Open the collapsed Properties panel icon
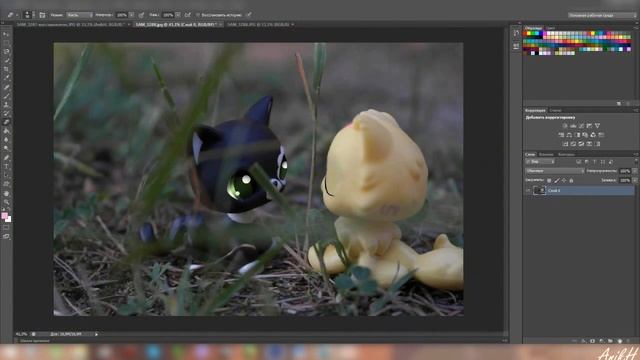The image size is (640, 360). pos(516,46)
